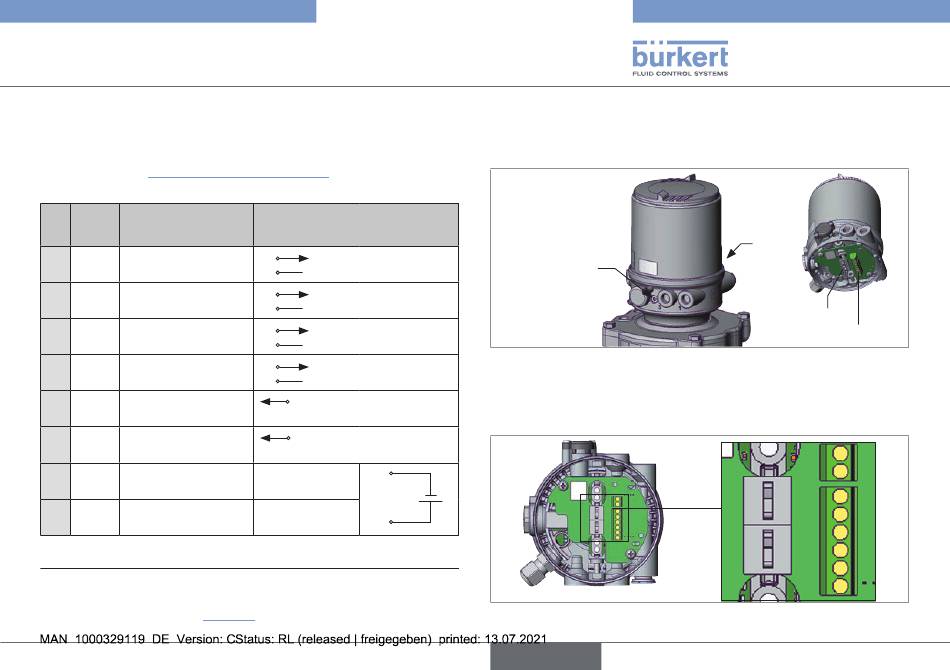Click the 'printed: 13.07.2021' footer text
This screenshot has height=670, width=950.
tap(493, 639)
